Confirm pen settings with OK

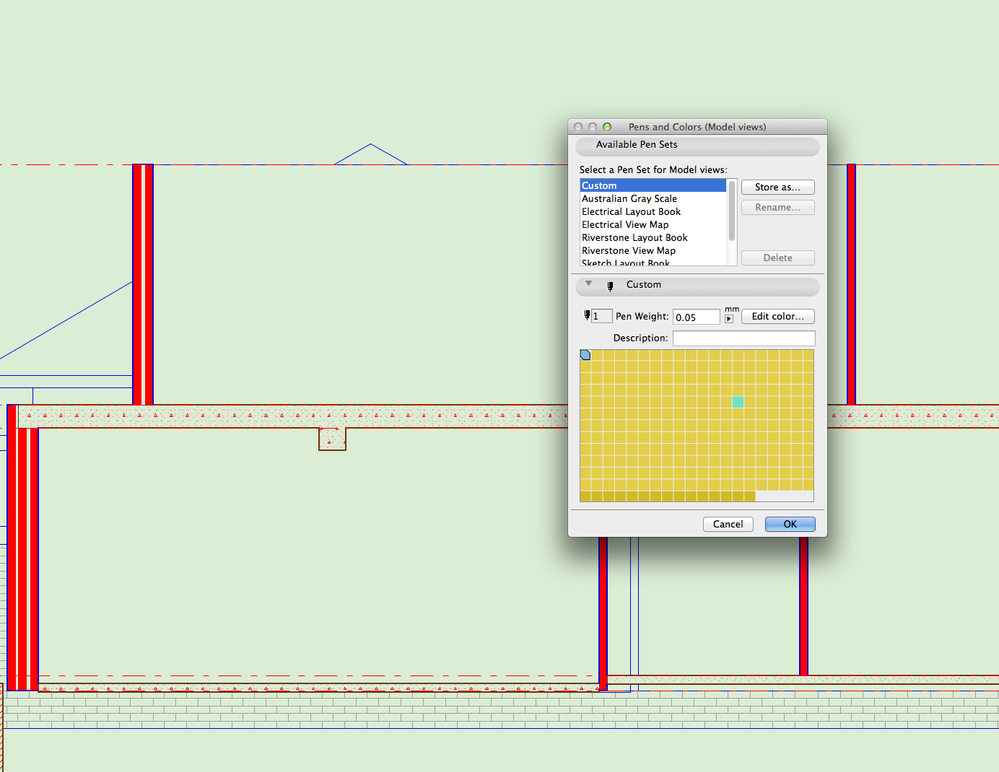pyautogui.click(x=789, y=523)
